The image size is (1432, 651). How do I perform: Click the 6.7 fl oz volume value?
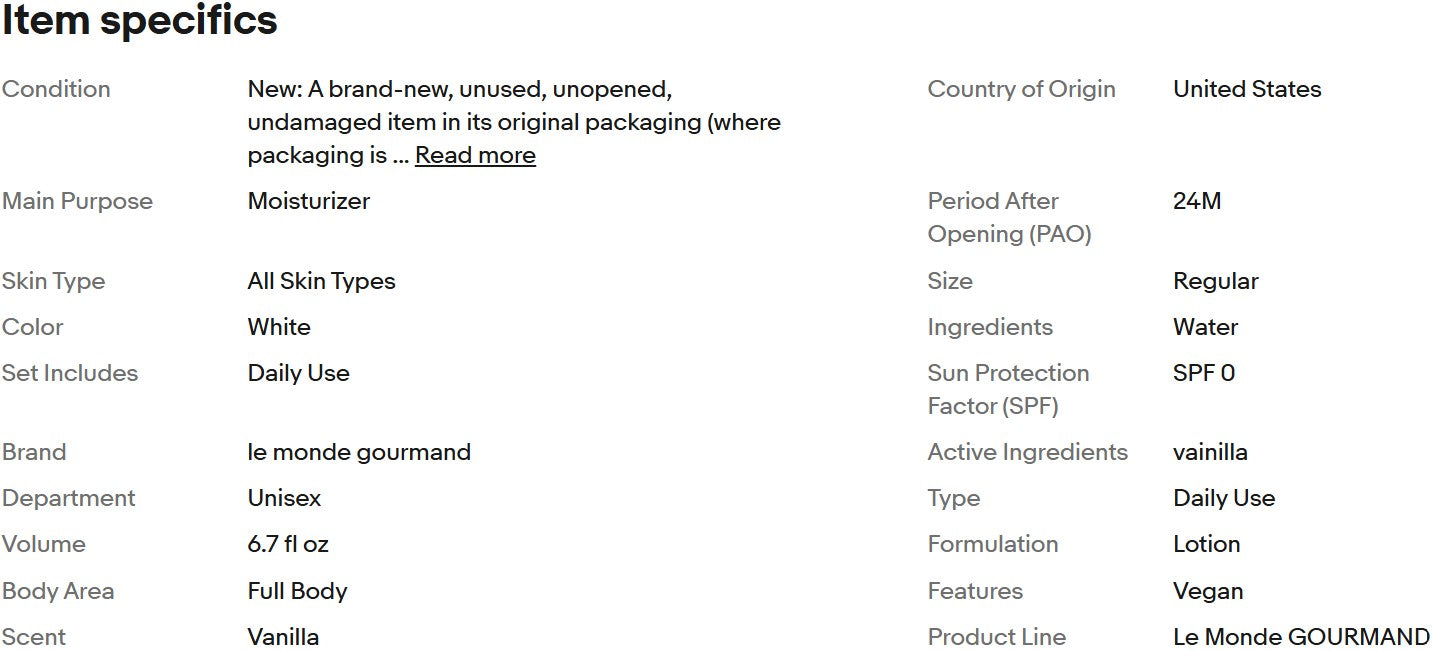pyautogui.click(x=288, y=544)
